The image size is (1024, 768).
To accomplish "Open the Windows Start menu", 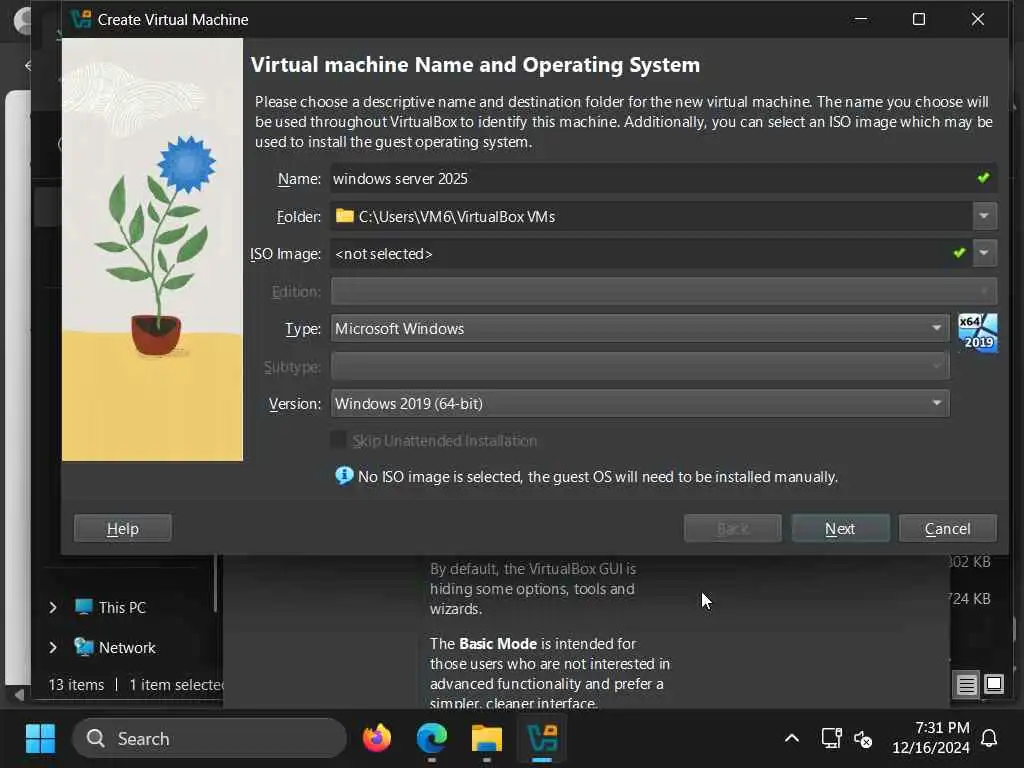I will pos(40,739).
